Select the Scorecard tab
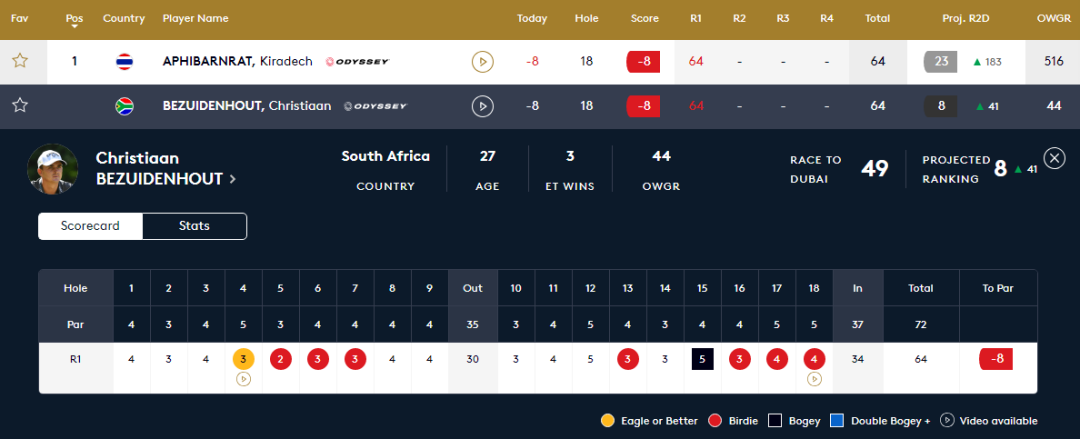This screenshot has width=1080, height=439. coord(90,226)
